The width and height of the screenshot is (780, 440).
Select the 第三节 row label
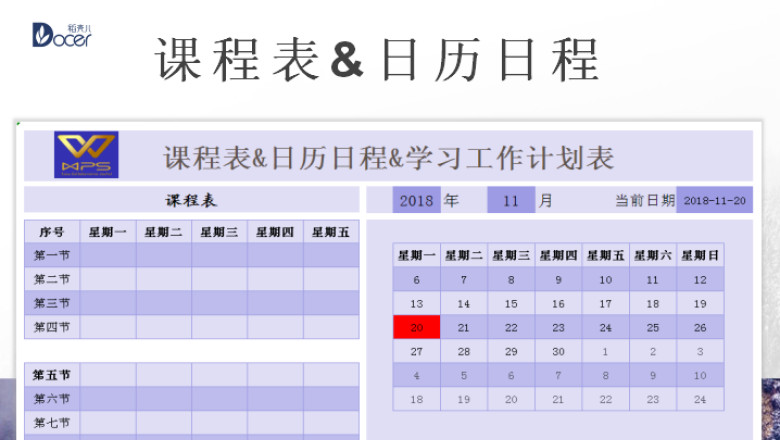click(x=52, y=303)
